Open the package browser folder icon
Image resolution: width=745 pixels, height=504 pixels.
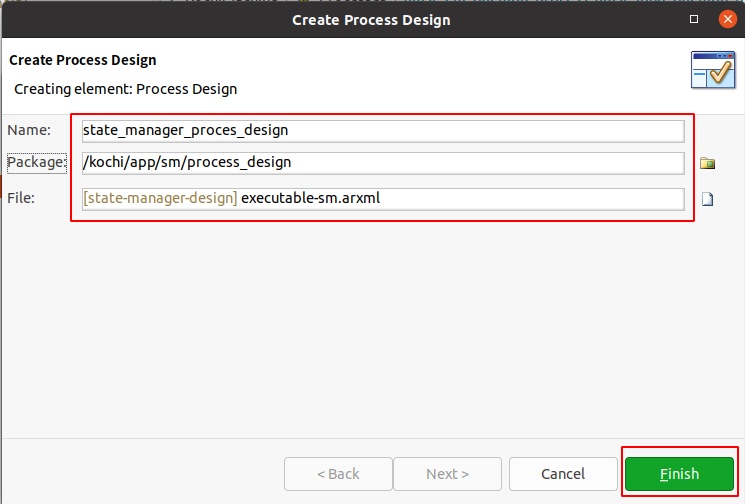[x=707, y=163]
